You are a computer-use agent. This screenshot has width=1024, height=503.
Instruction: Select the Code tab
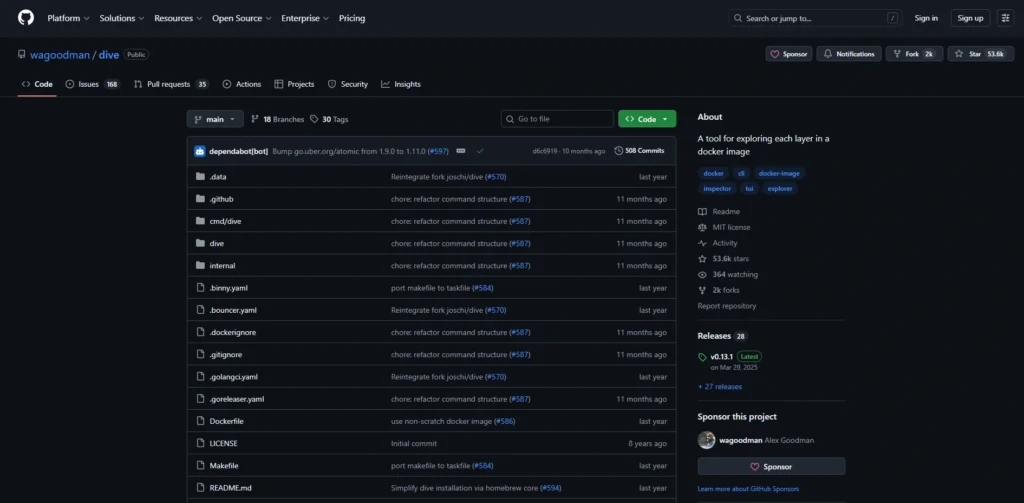coord(37,84)
